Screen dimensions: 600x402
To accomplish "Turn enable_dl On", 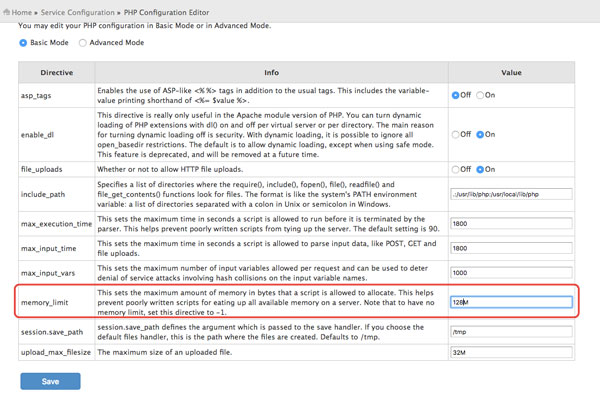I will click(481, 134).
